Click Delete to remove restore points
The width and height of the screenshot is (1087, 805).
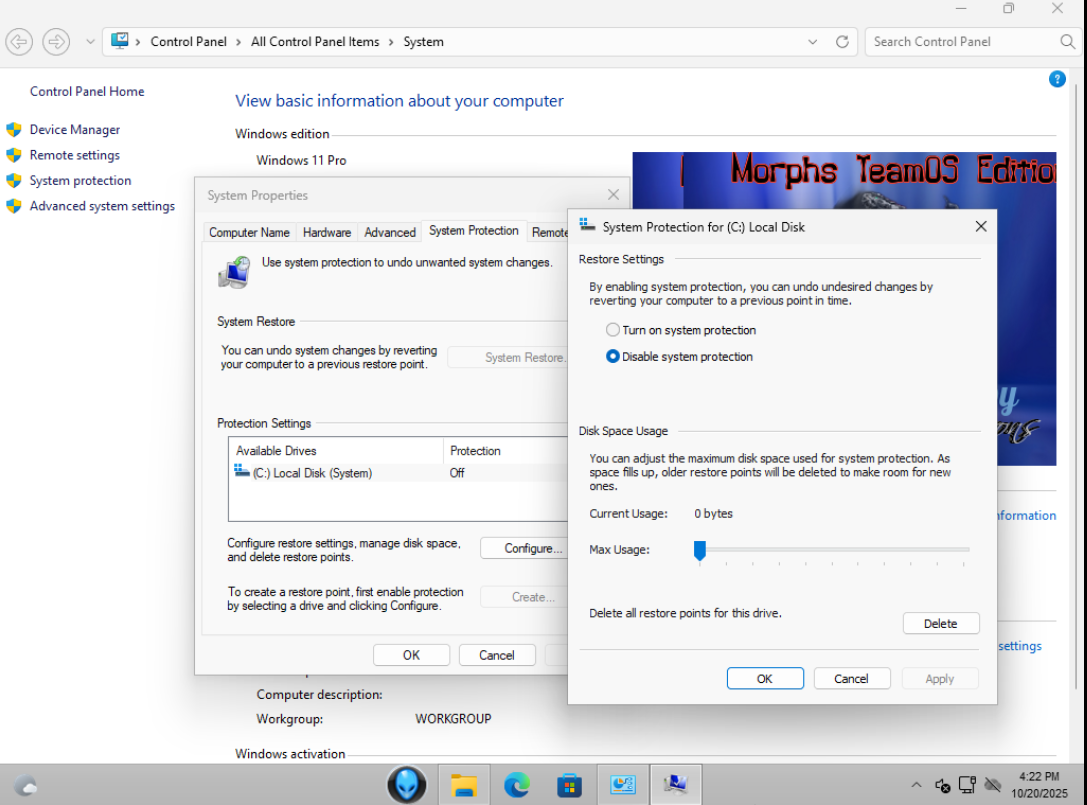pyautogui.click(x=941, y=623)
